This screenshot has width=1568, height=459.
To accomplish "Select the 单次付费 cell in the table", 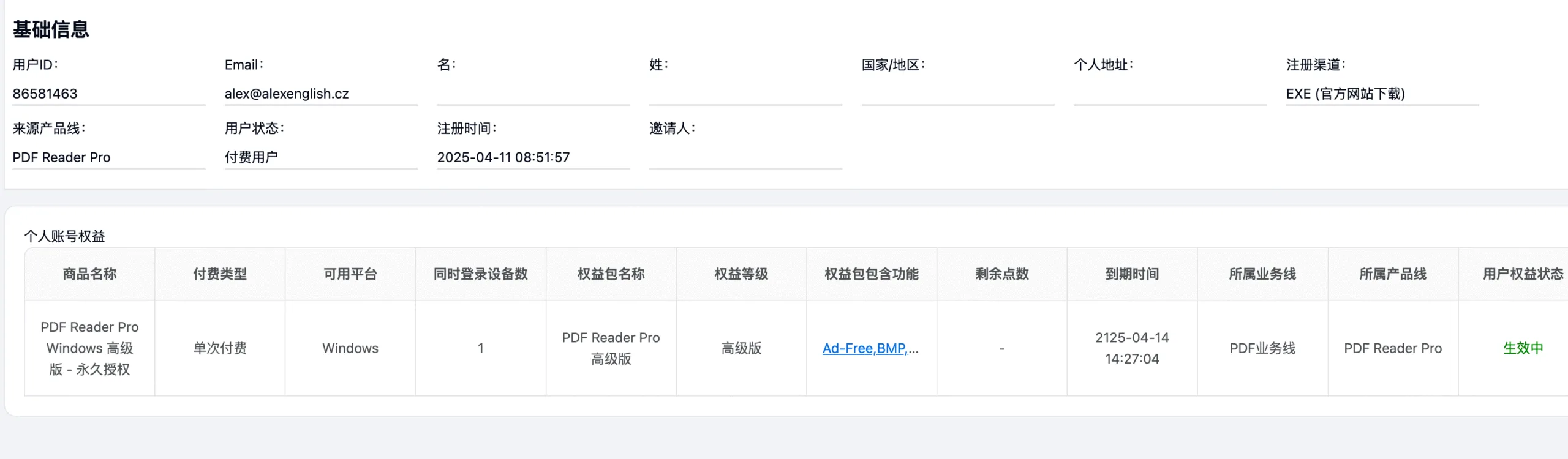I will tap(220, 348).
